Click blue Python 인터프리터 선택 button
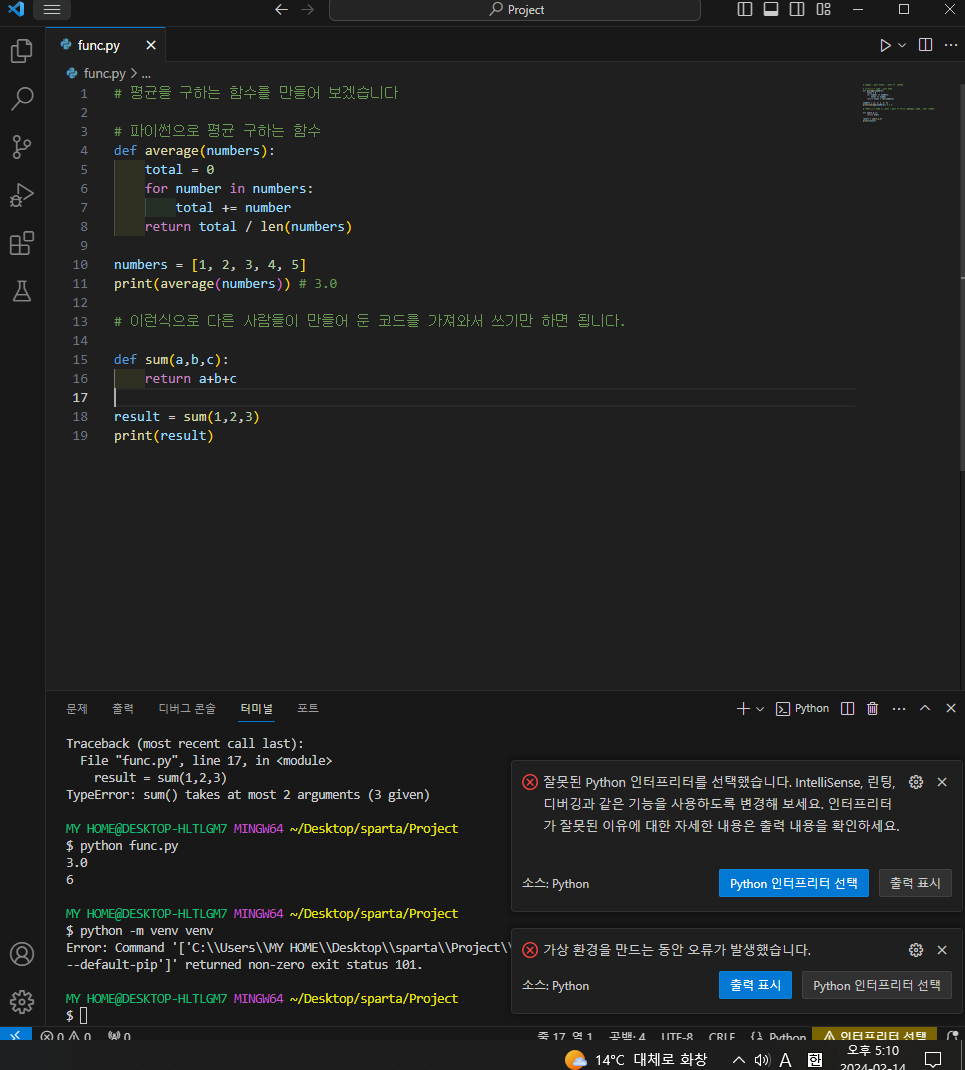Screen dimensions: 965x1070 794,883
